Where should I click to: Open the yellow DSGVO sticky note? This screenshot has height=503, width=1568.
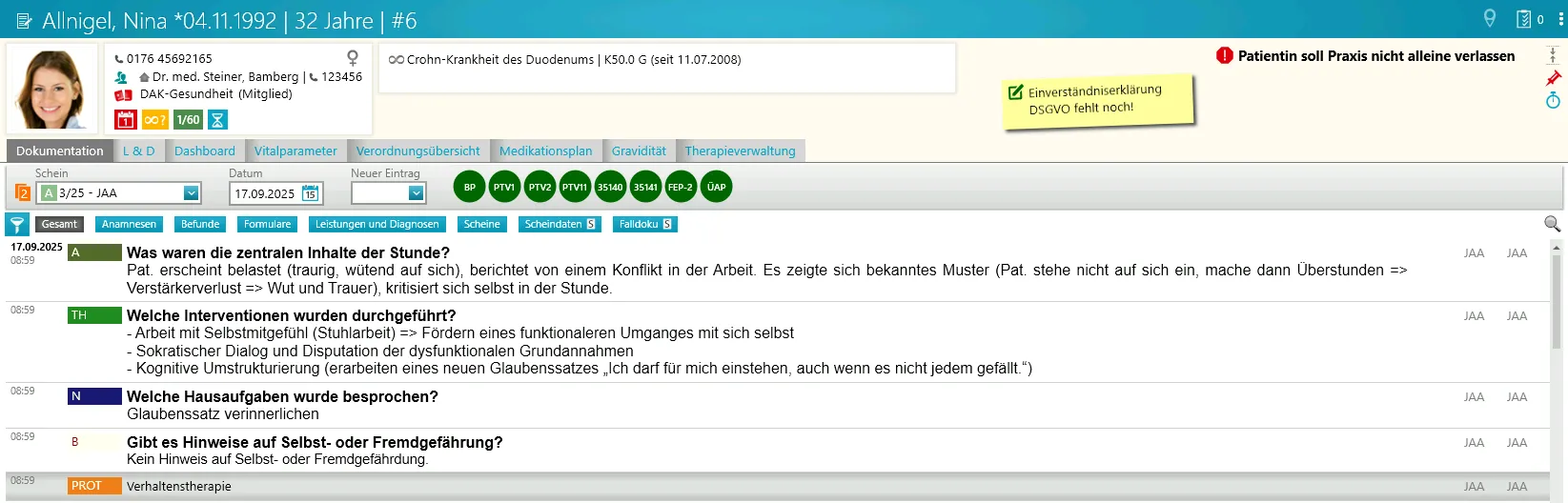(1096, 100)
